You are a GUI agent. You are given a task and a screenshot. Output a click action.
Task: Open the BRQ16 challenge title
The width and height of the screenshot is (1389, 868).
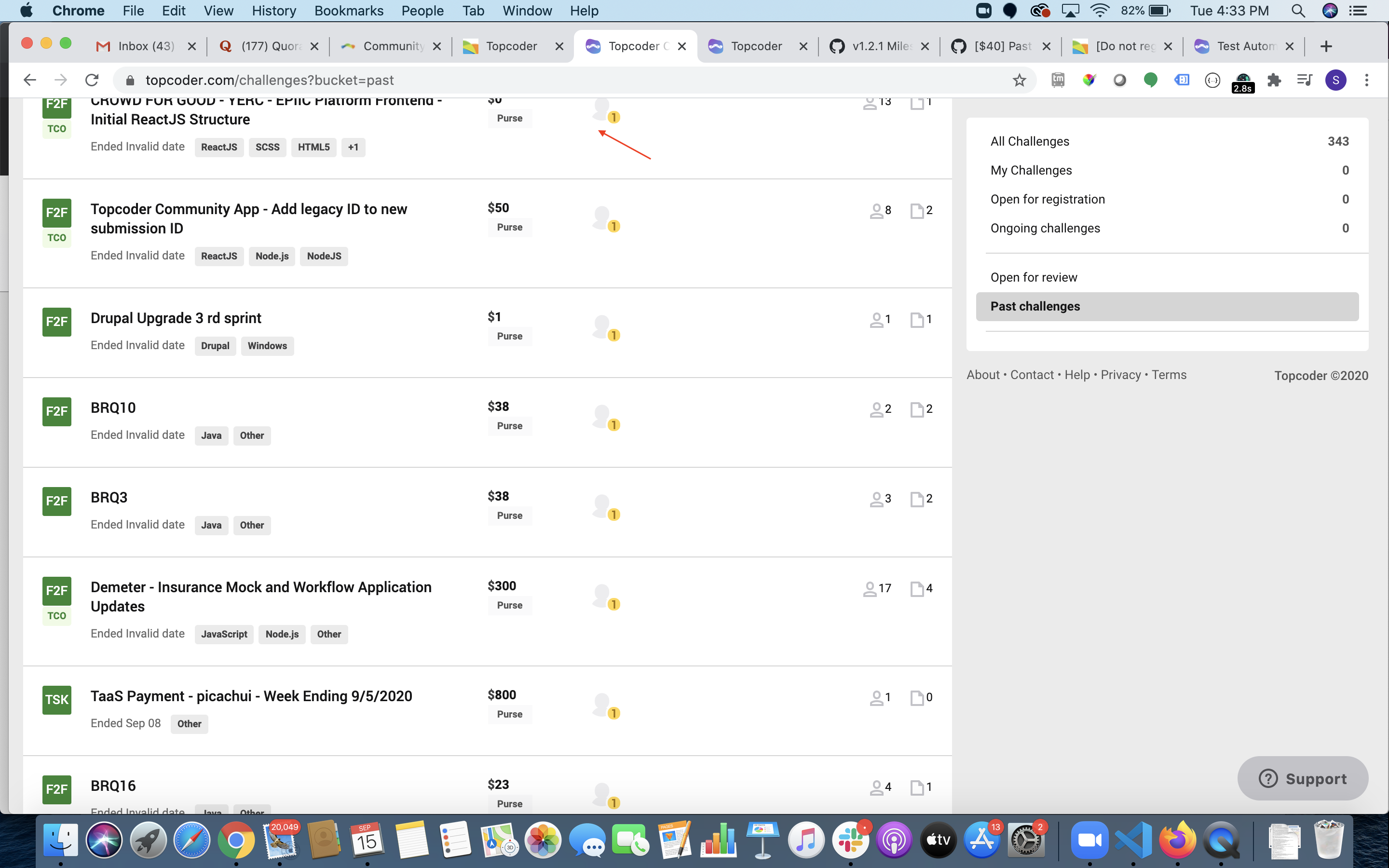click(x=113, y=786)
